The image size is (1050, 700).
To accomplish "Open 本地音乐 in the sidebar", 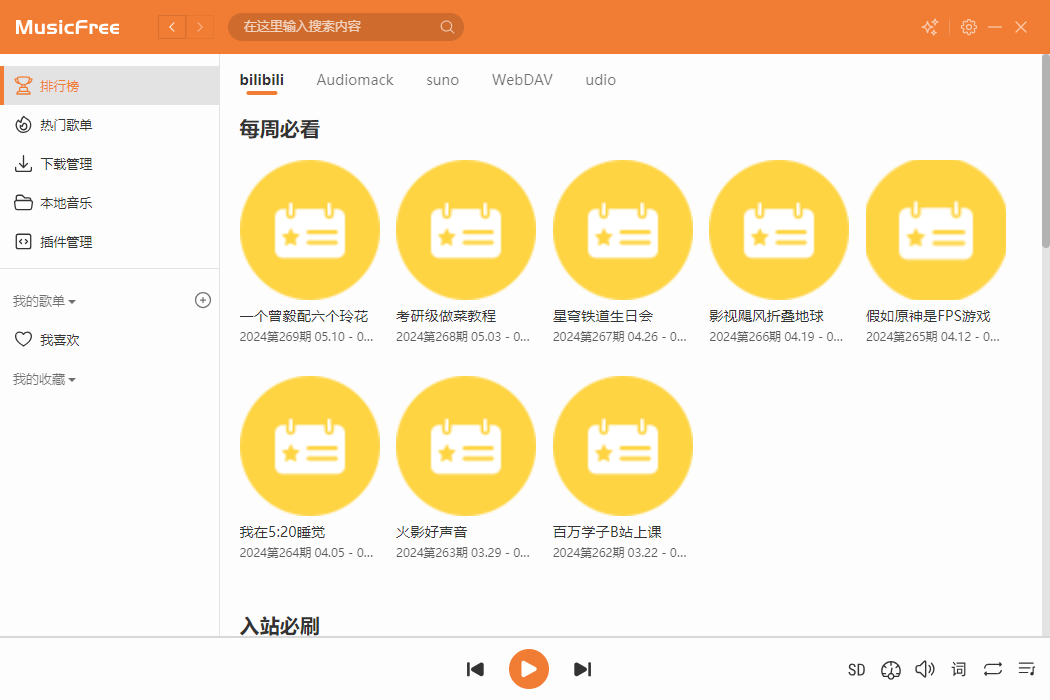I will (x=110, y=202).
